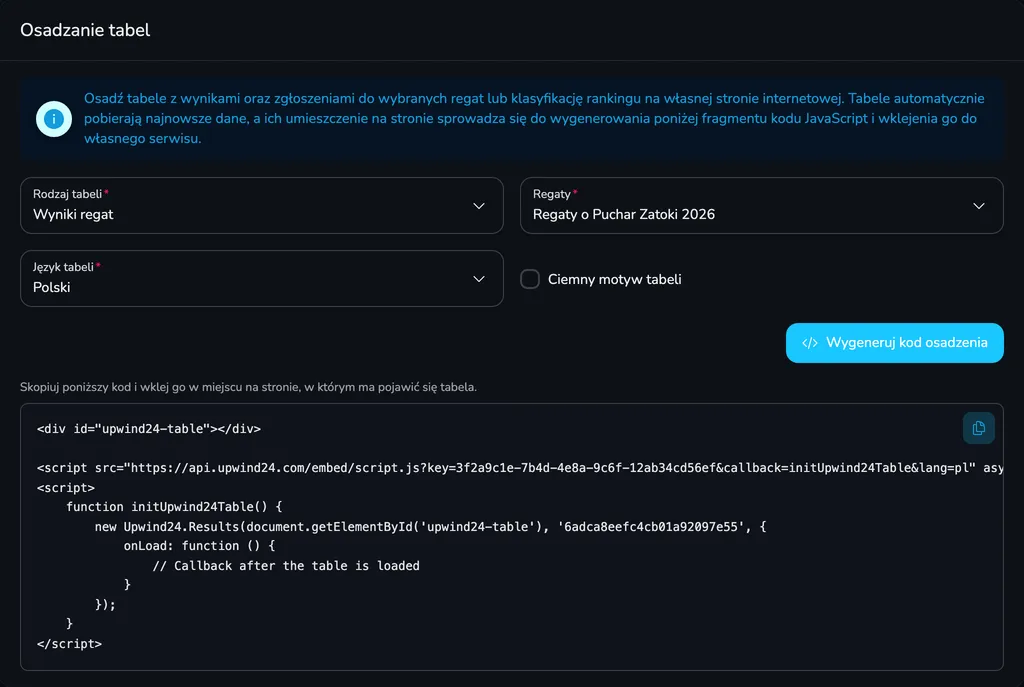
Task: Click the blue info circle icon
Action: (x=54, y=119)
